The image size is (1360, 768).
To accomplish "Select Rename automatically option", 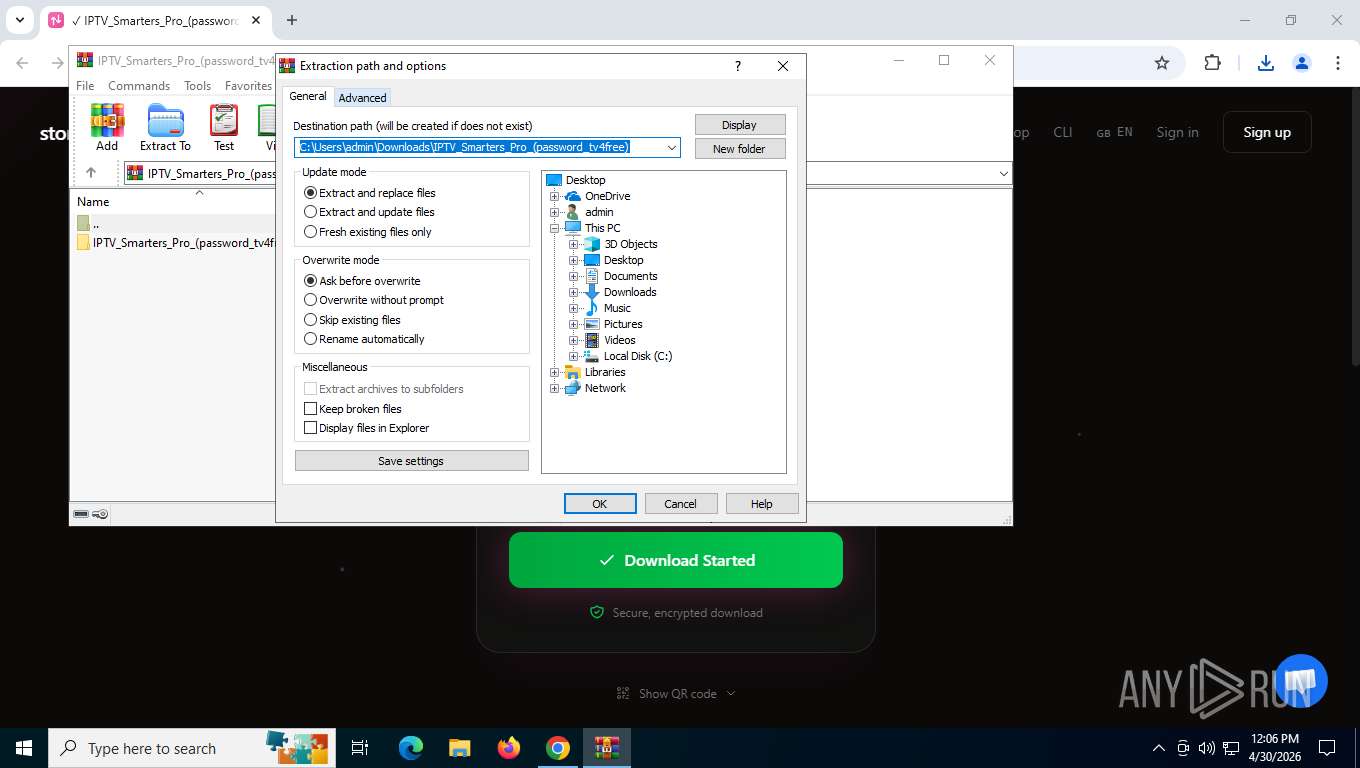I will click(364, 339).
